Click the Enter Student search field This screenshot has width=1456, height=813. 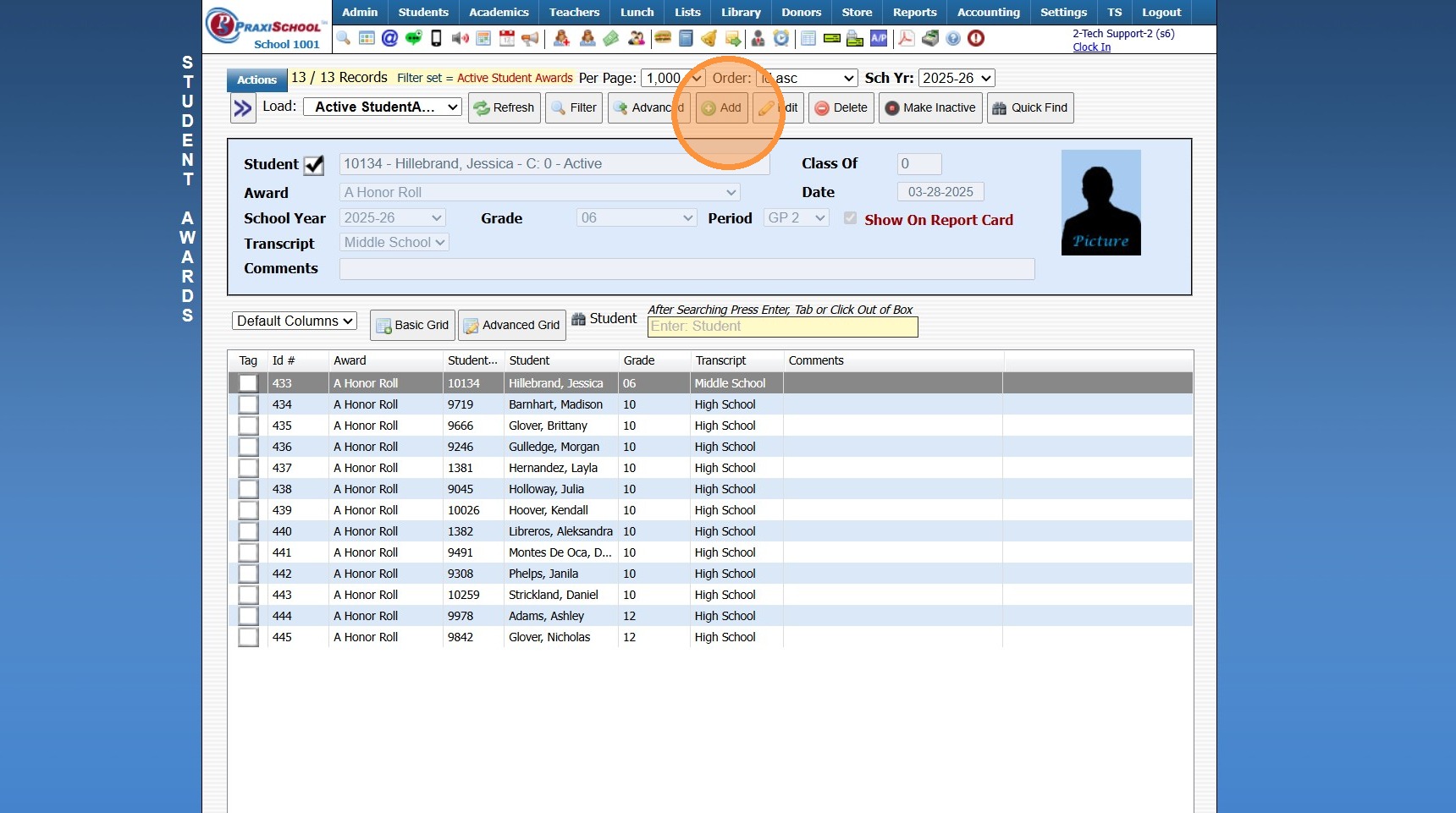[782, 327]
